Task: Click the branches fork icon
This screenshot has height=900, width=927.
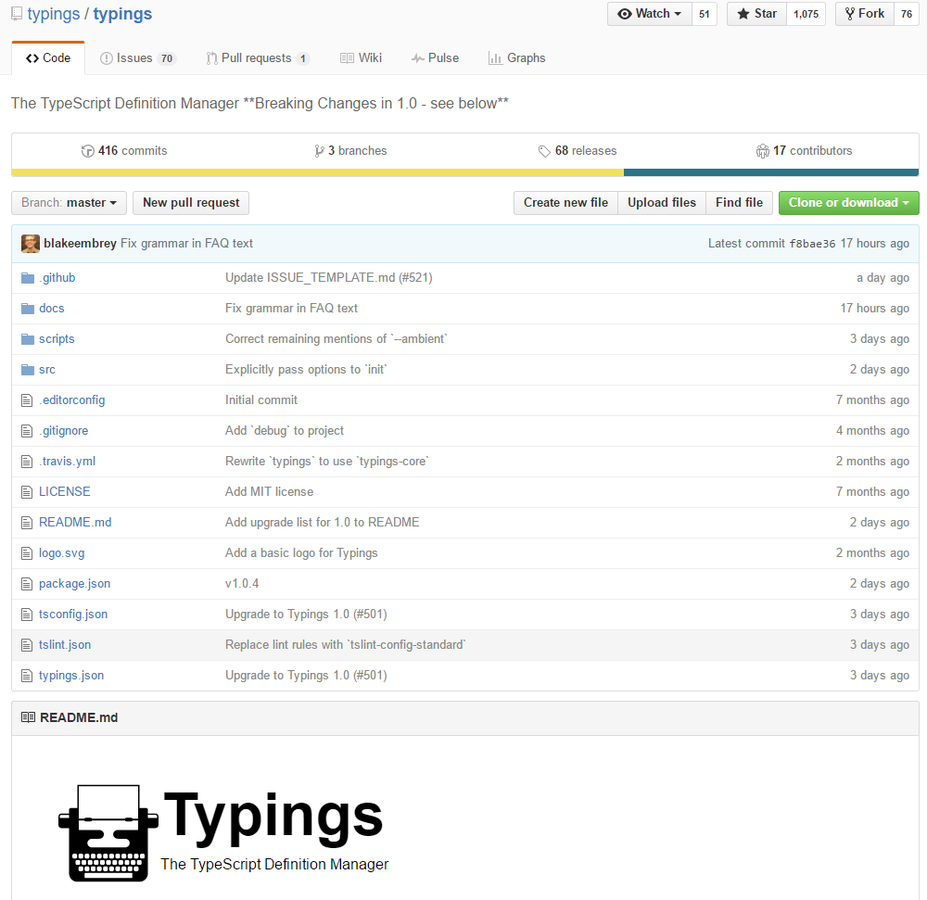Action: [x=319, y=151]
